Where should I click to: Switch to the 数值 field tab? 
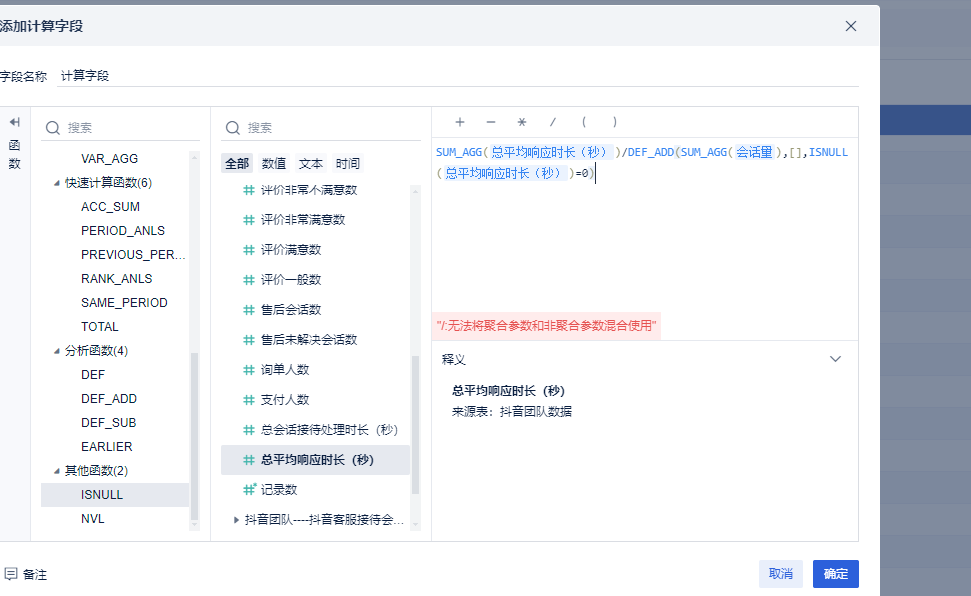tap(274, 164)
